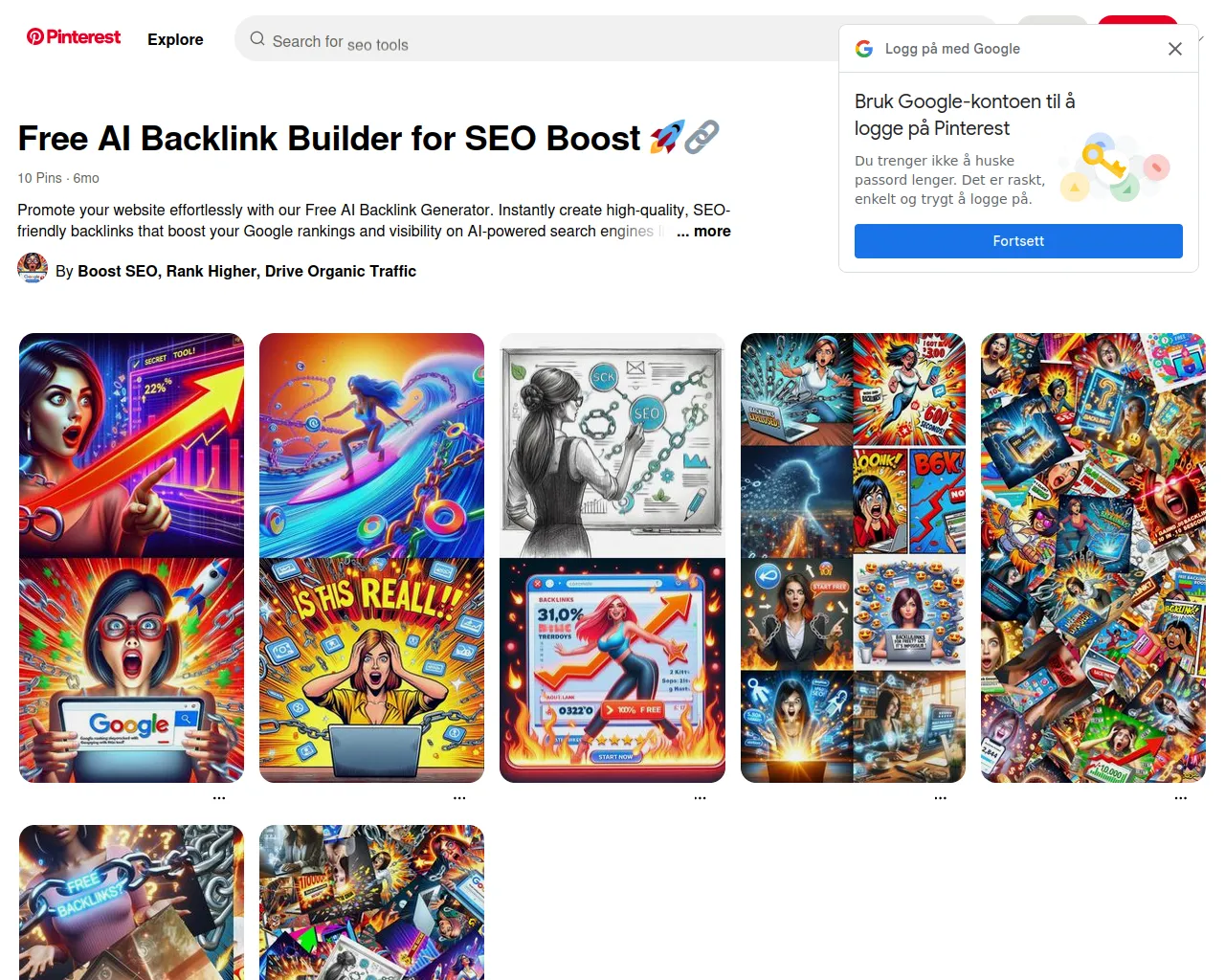
Task: Open the Is This Real pin
Action: (x=371, y=670)
